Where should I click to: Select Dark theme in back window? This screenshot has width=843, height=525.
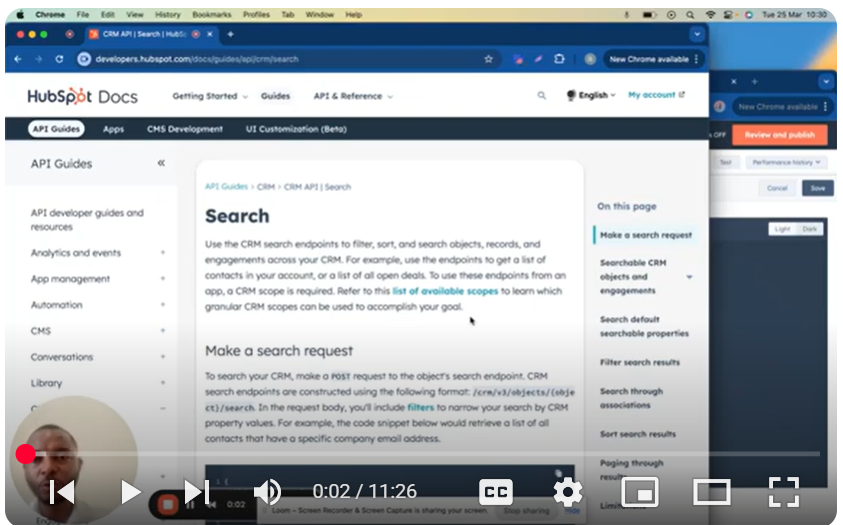809,229
